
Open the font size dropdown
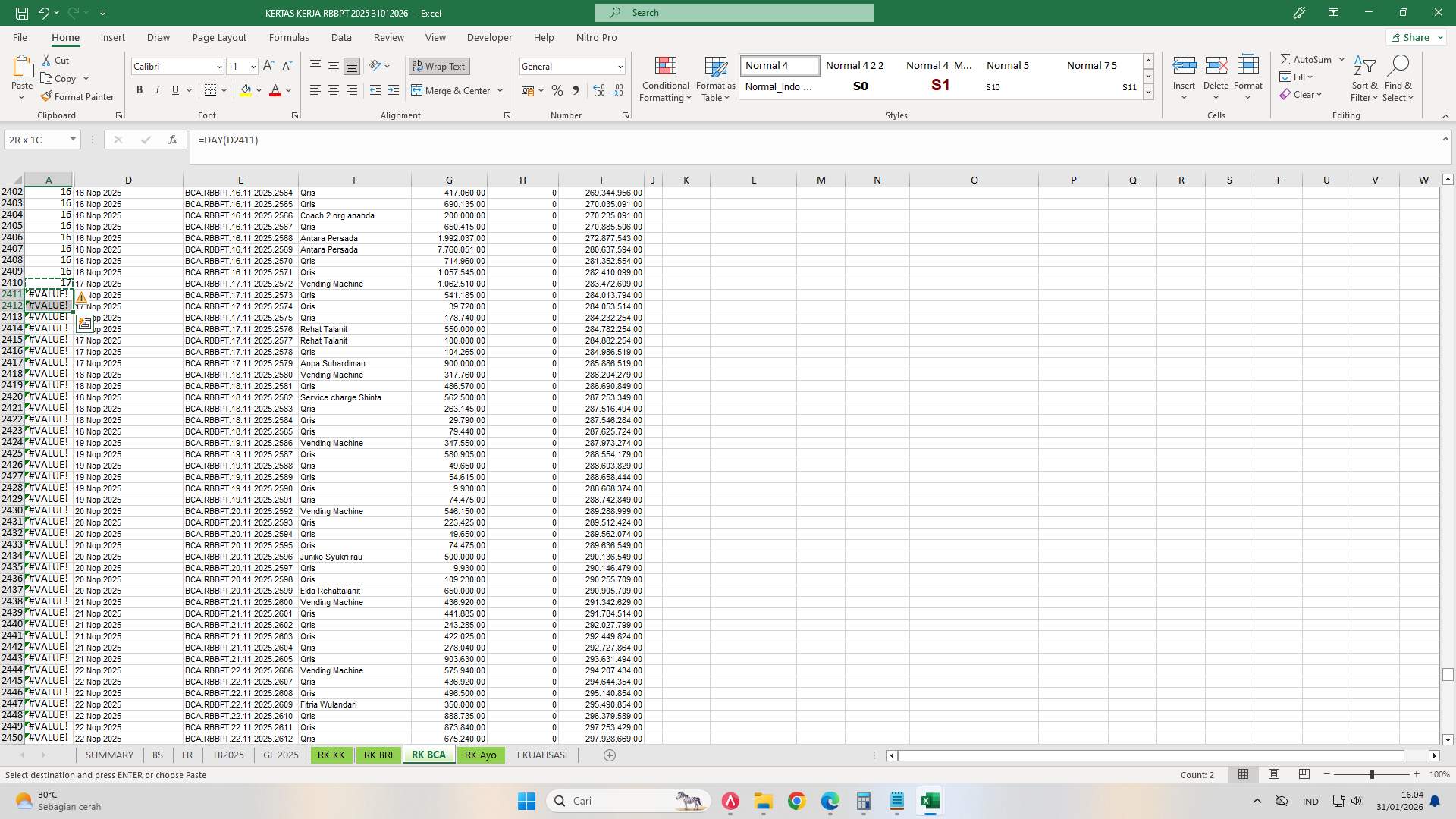[x=252, y=66]
